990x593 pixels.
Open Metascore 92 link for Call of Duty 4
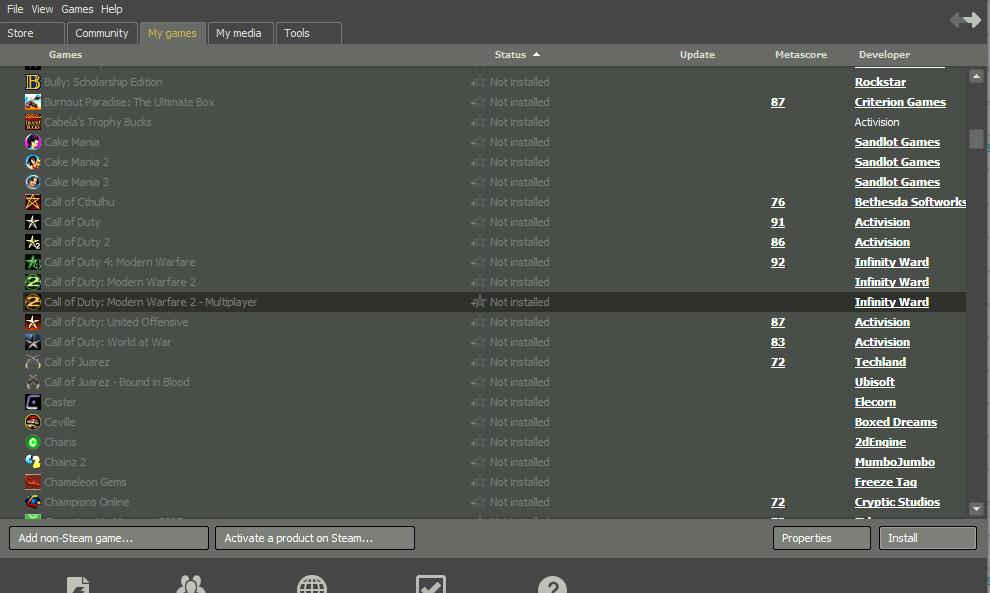point(778,262)
